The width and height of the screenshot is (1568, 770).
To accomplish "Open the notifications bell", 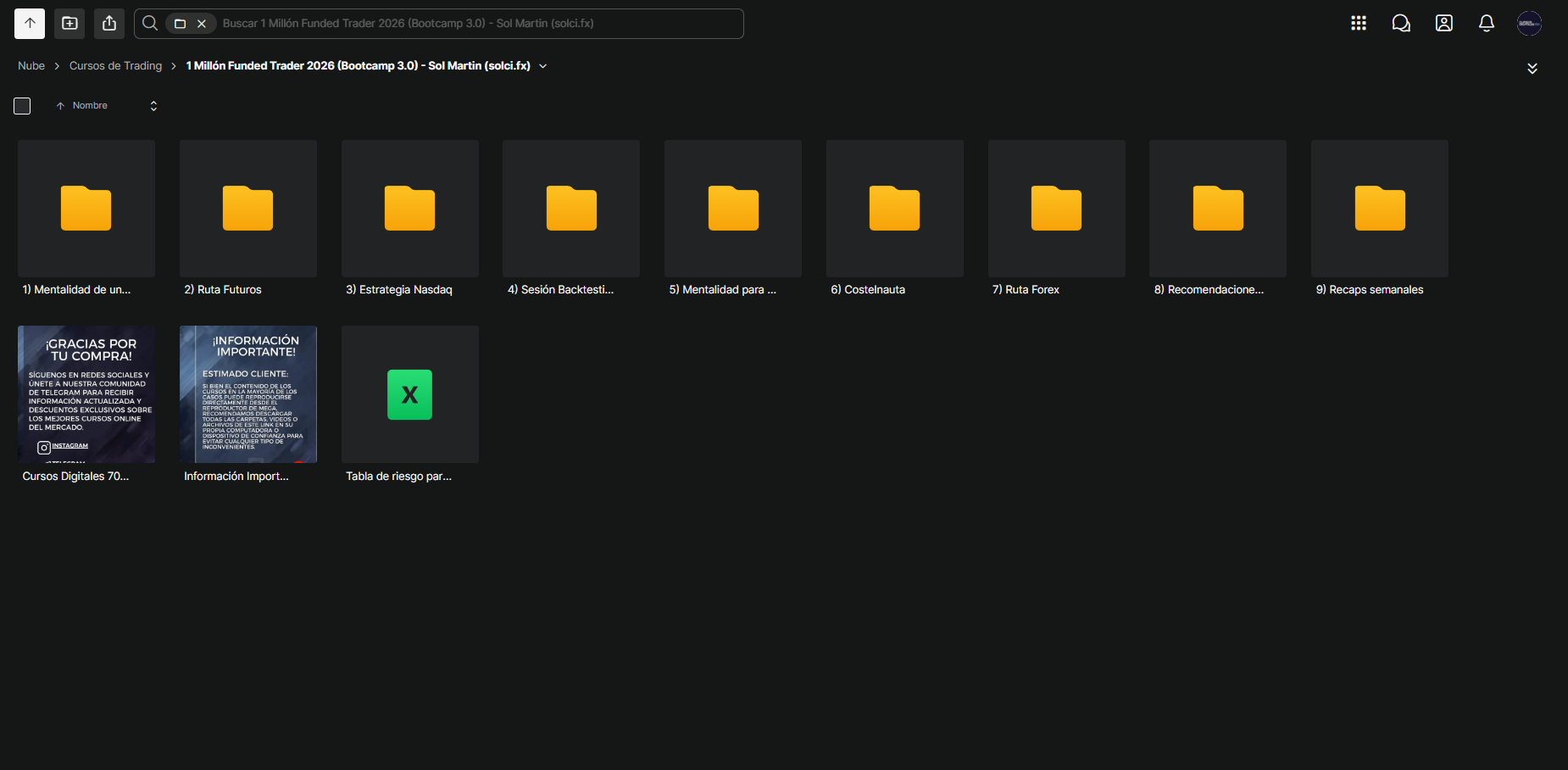I will (x=1487, y=24).
